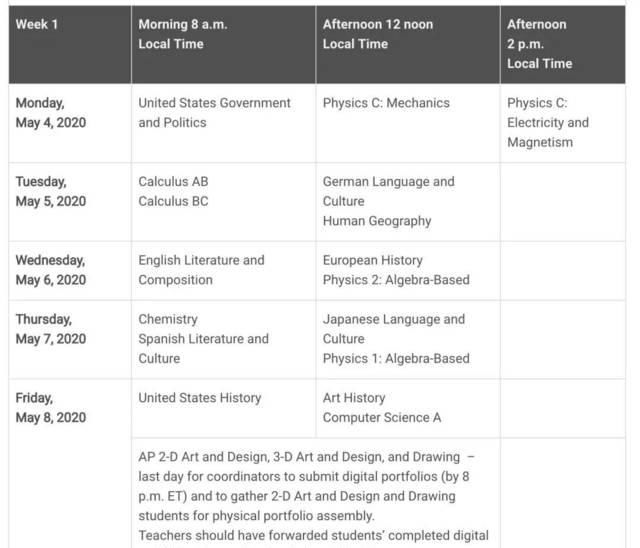The width and height of the screenshot is (640, 548).
Task: Click the "Human Geography" exam entry
Action: coord(377,221)
